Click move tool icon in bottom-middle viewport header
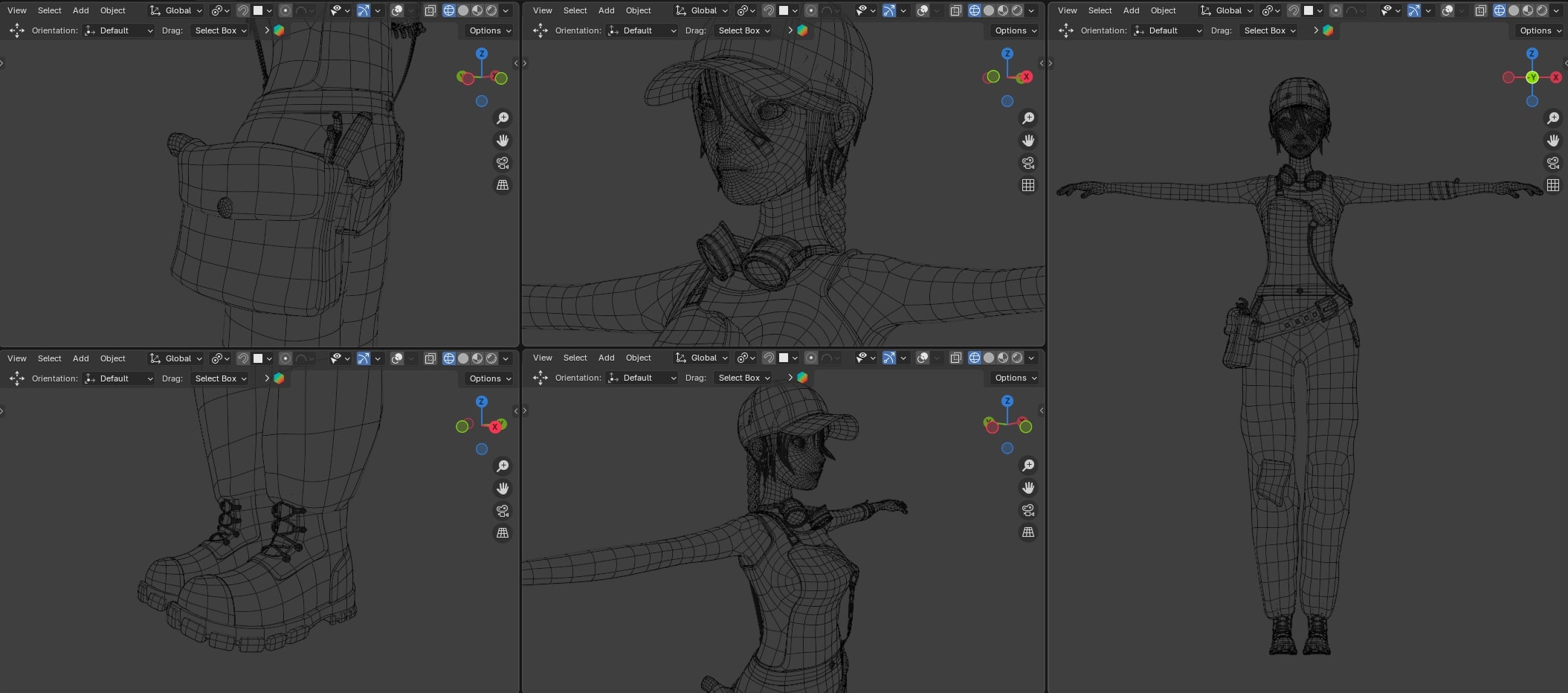This screenshot has height=693, width=1568. [x=541, y=378]
